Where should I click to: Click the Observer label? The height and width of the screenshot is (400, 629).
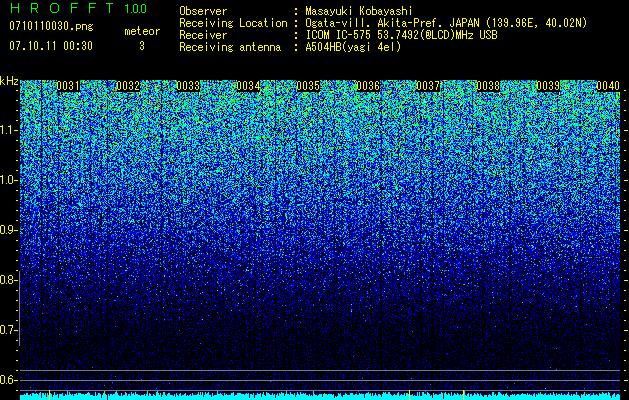203,11
